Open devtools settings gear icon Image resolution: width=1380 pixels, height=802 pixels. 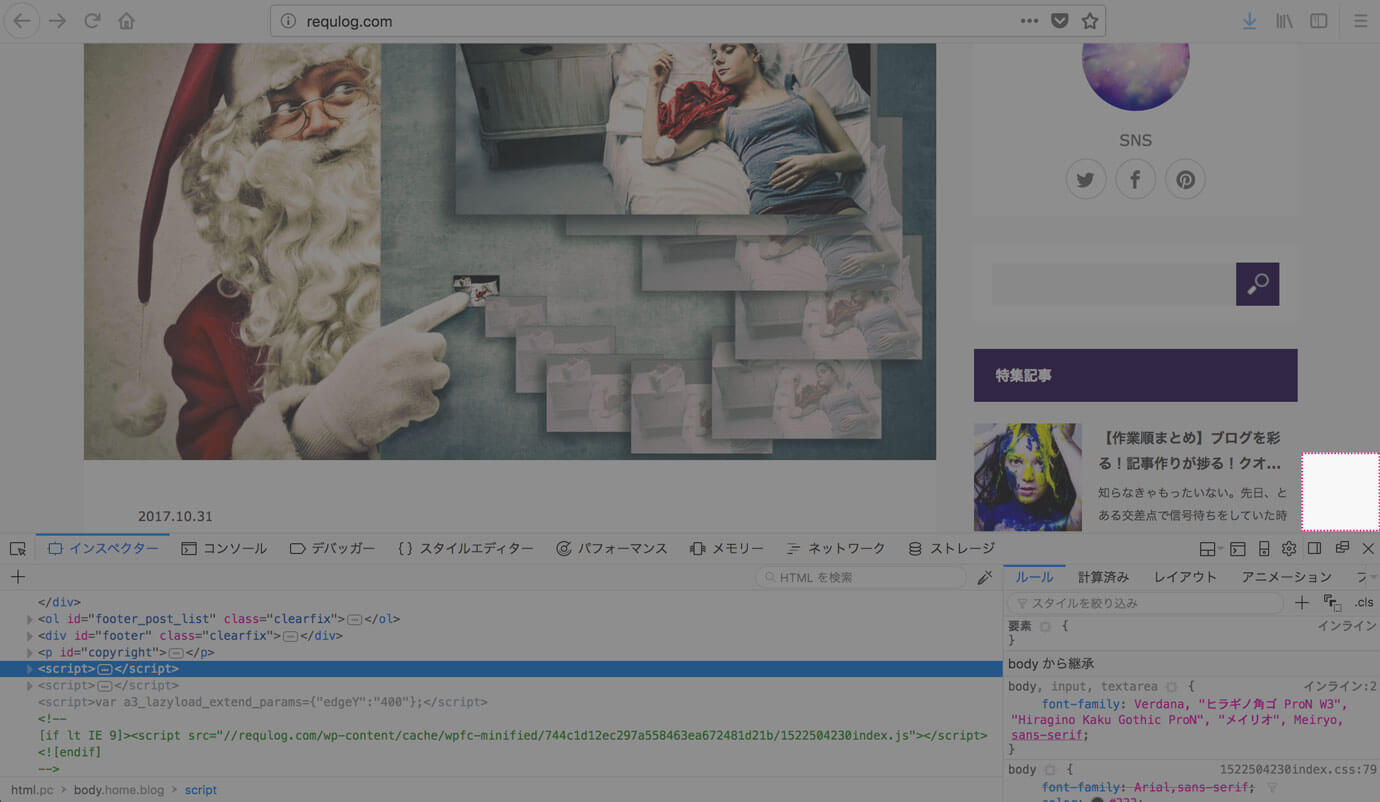(x=1289, y=549)
